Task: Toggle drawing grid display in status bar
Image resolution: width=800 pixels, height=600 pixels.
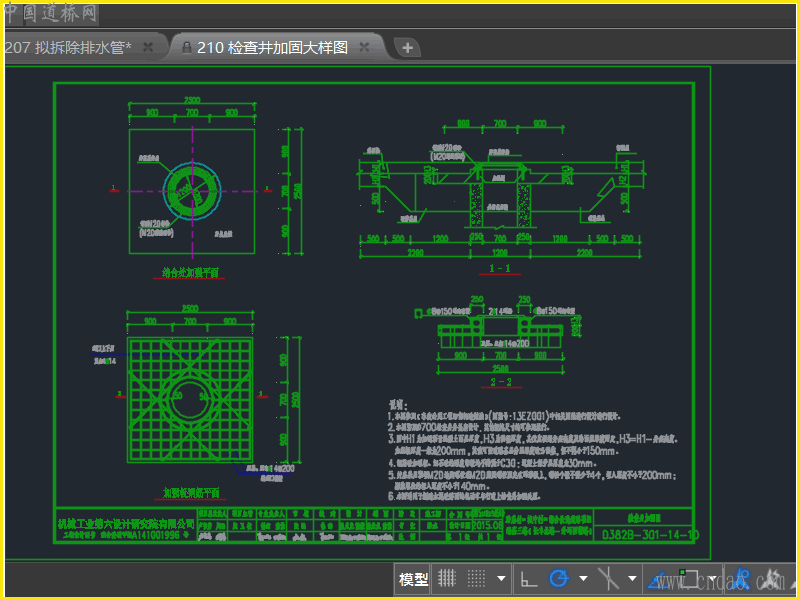Action: (x=447, y=578)
